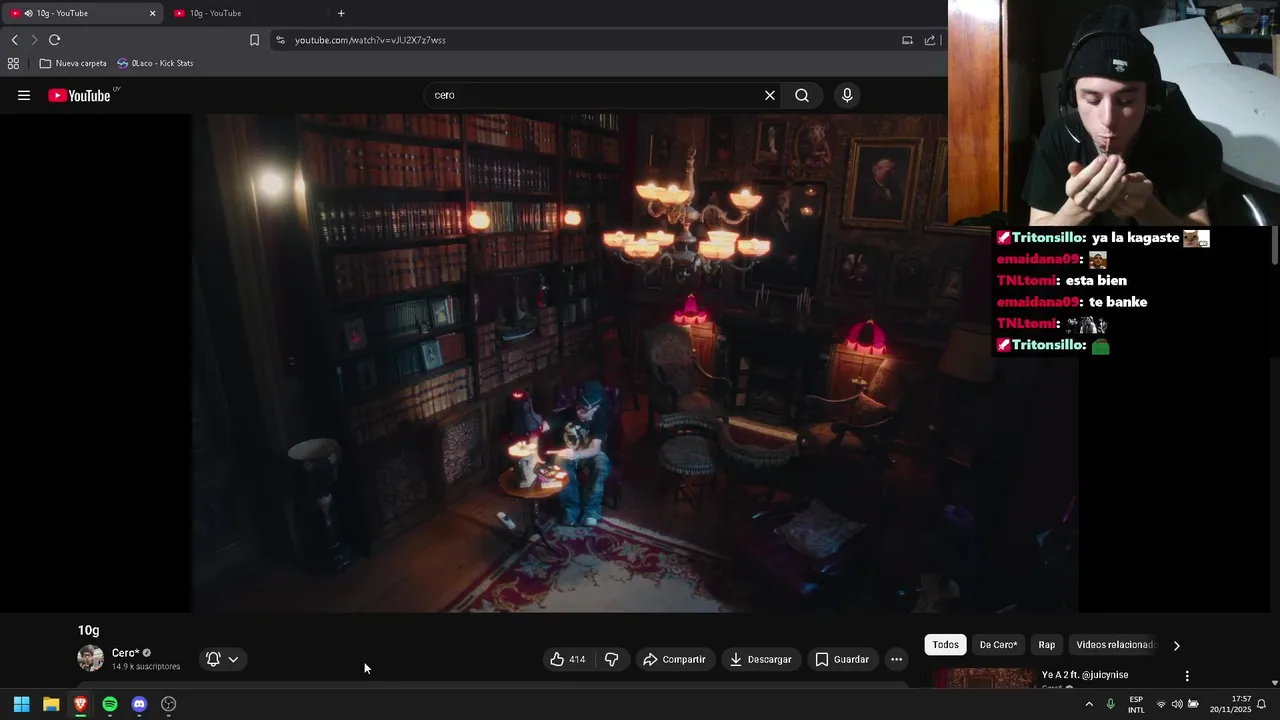Select the 'Todos' filter chip

946,645
